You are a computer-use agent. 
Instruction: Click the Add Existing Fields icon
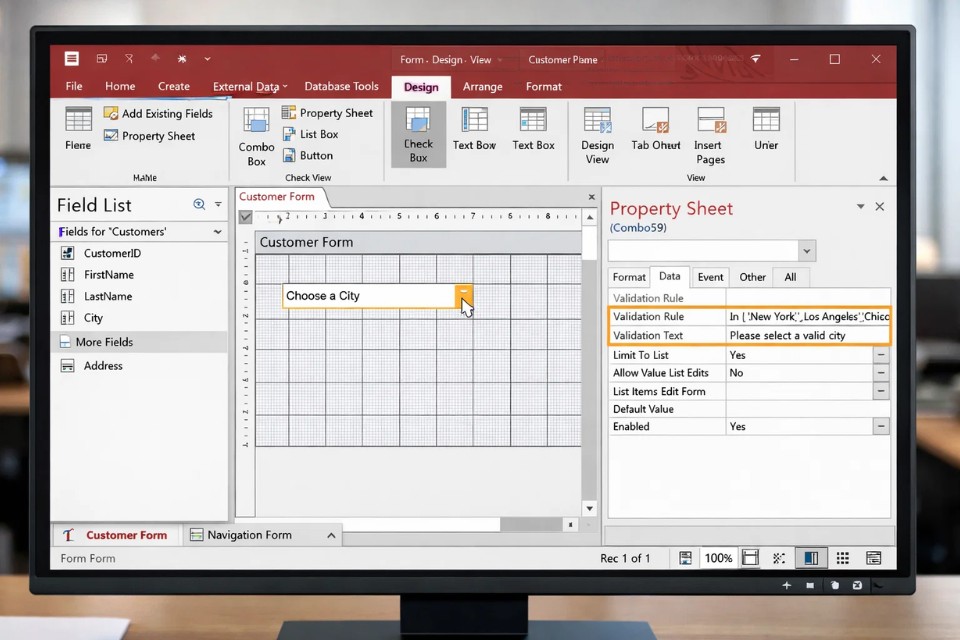click(x=111, y=114)
